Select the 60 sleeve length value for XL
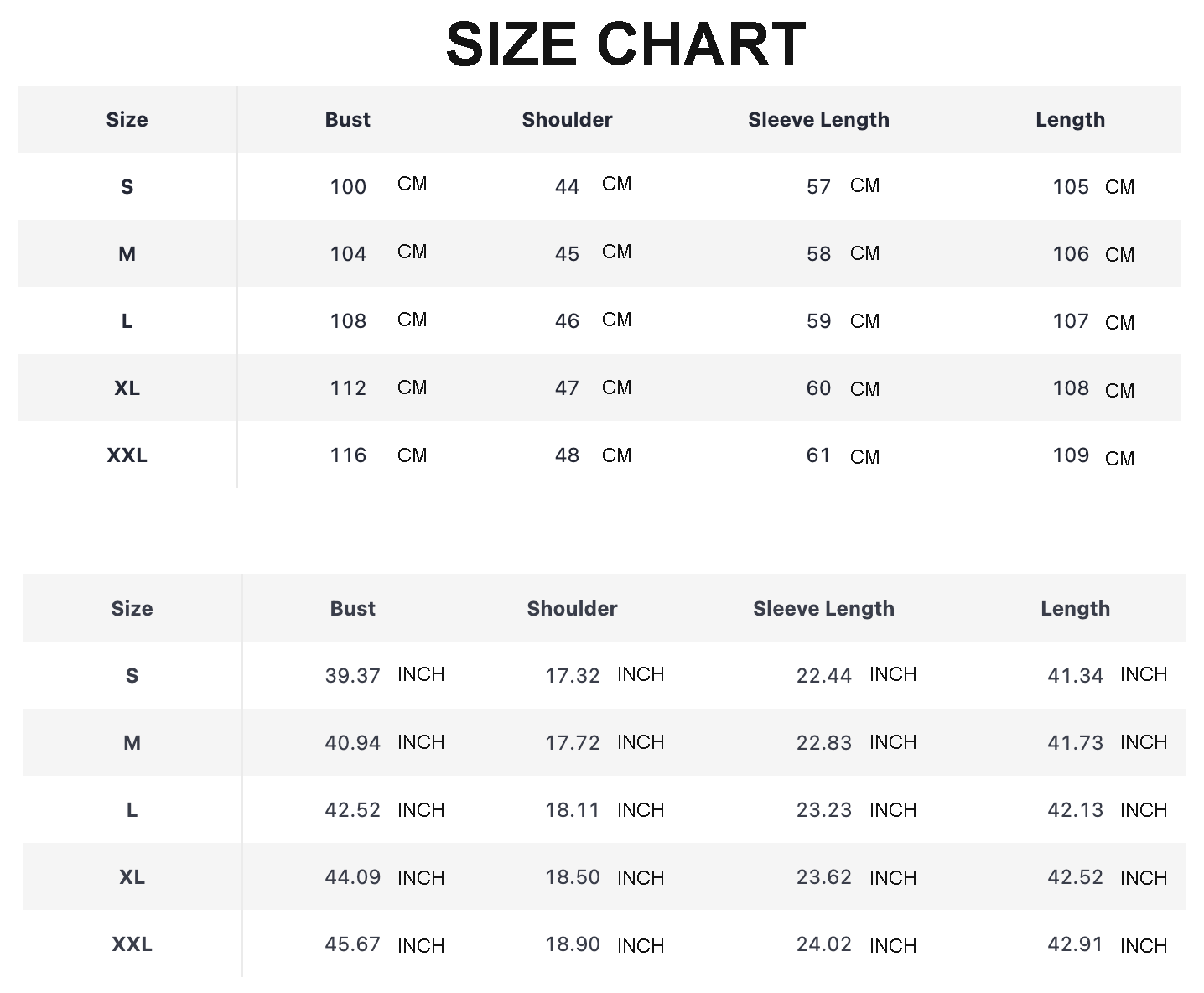The height and width of the screenshot is (993, 1204). point(818,388)
